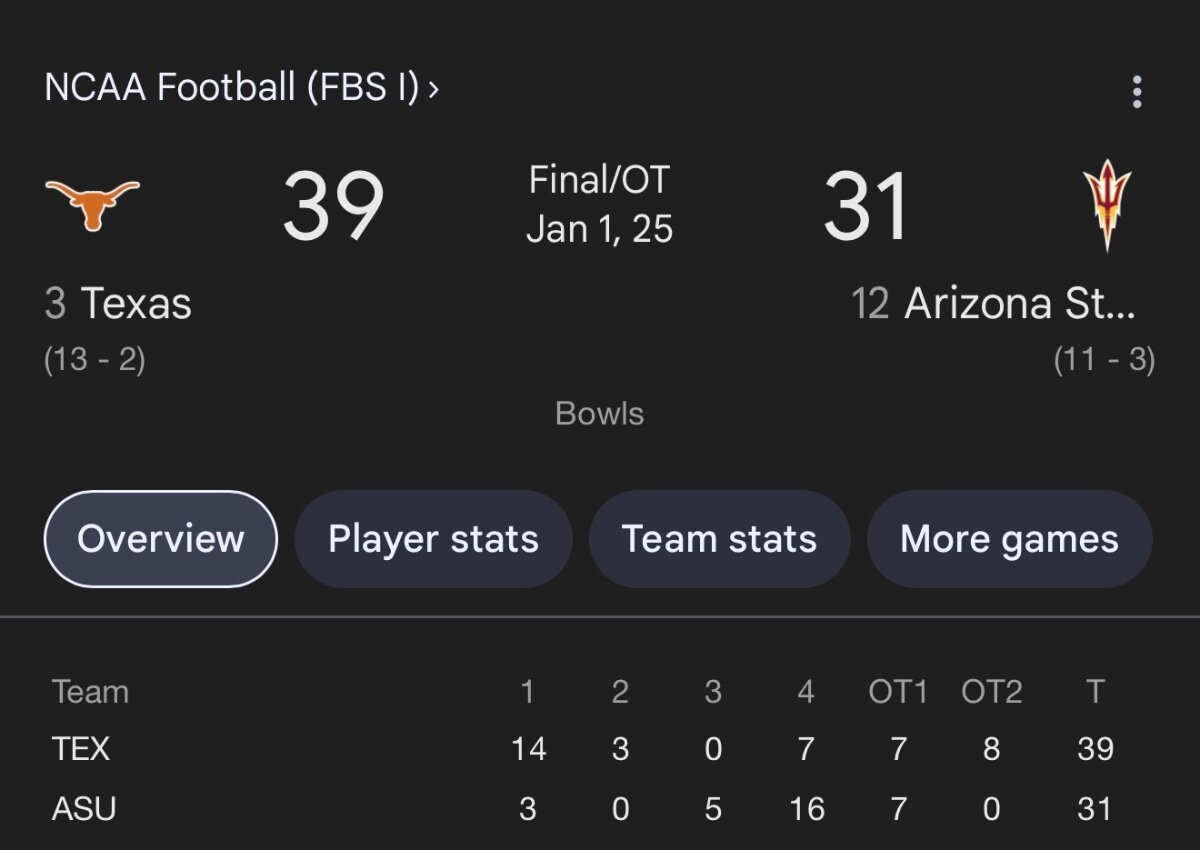
Task: Open the Team stats tab
Action: click(719, 539)
